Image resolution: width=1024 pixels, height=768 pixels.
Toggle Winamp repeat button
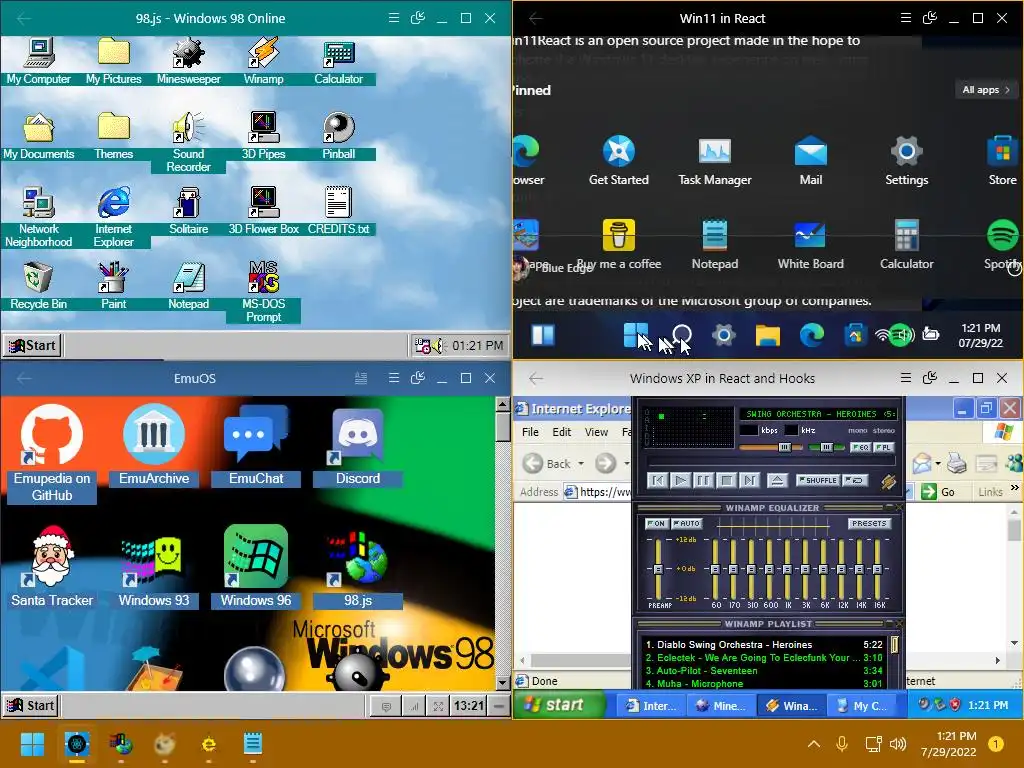pyautogui.click(x=855, y=481)
